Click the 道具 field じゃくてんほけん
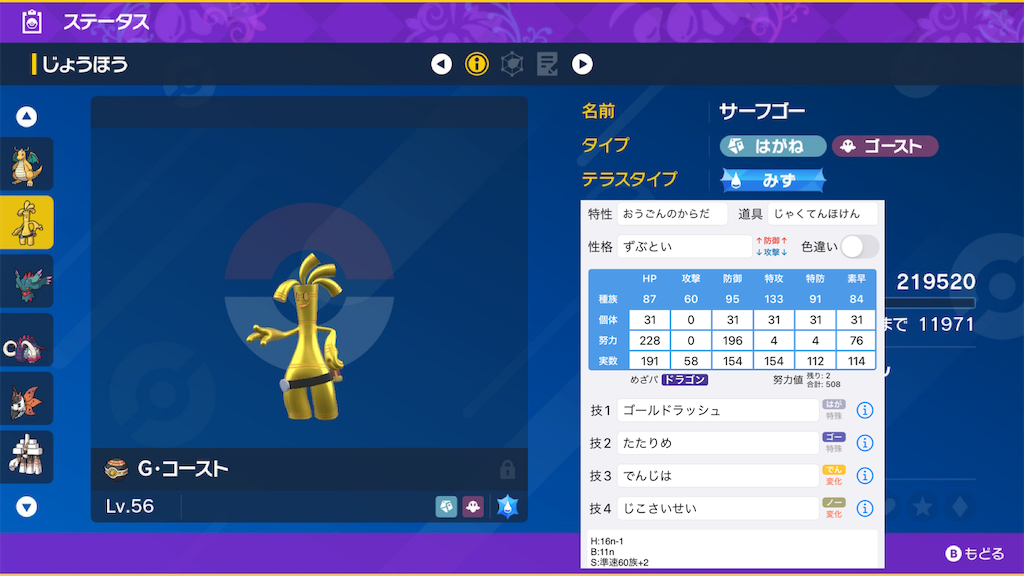 [822, 214]
